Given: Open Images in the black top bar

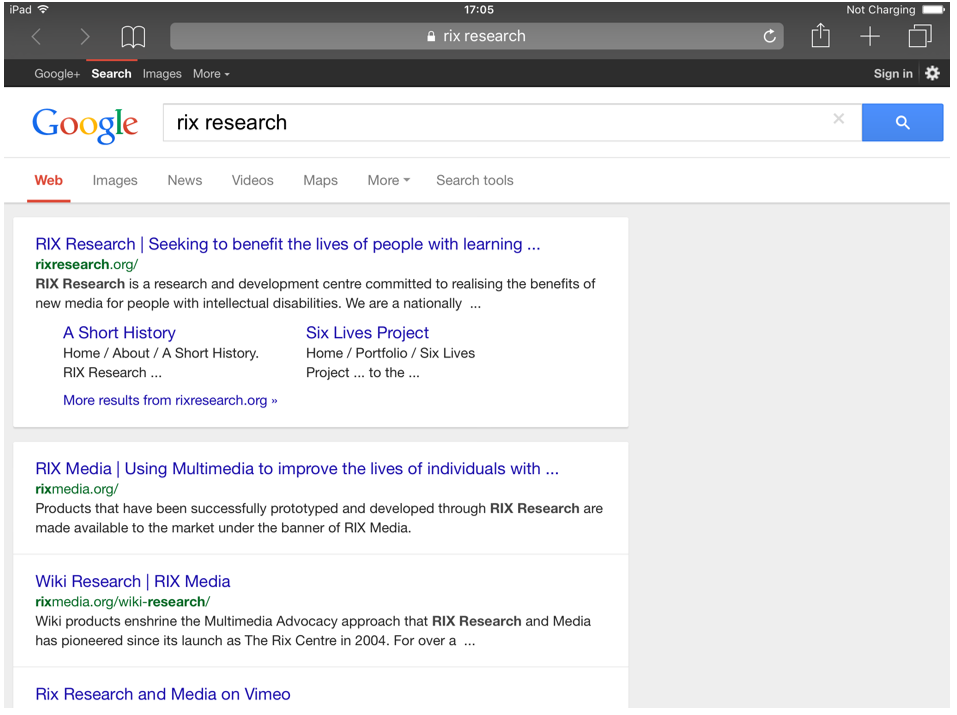Looking at the screenshot, I should click(162, 74).
